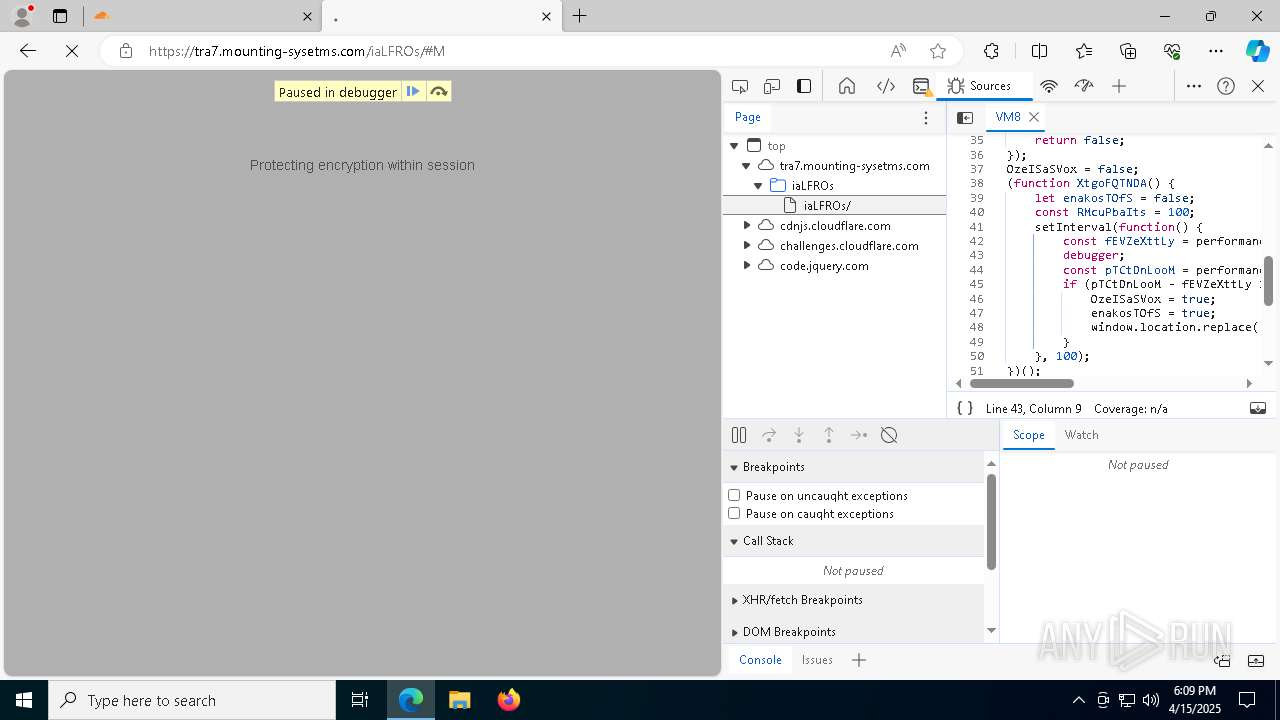Stop loading the page
Viewport: 1280px width, 720px height.
(72, 51)
